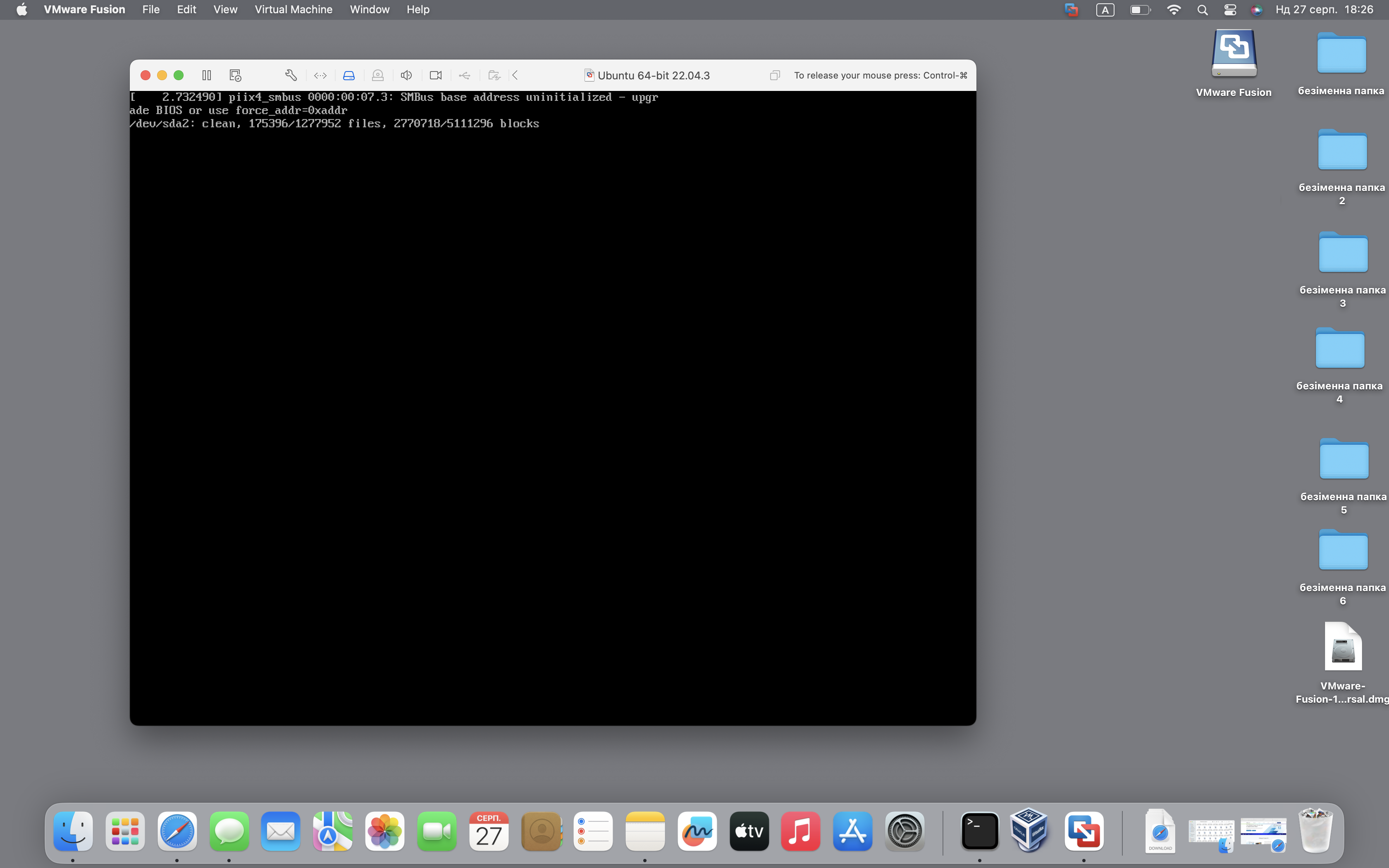This screenshot has width=1389, height=868.
Task: Open virtual machine settings wrench icon
Action: click(291, 75)
